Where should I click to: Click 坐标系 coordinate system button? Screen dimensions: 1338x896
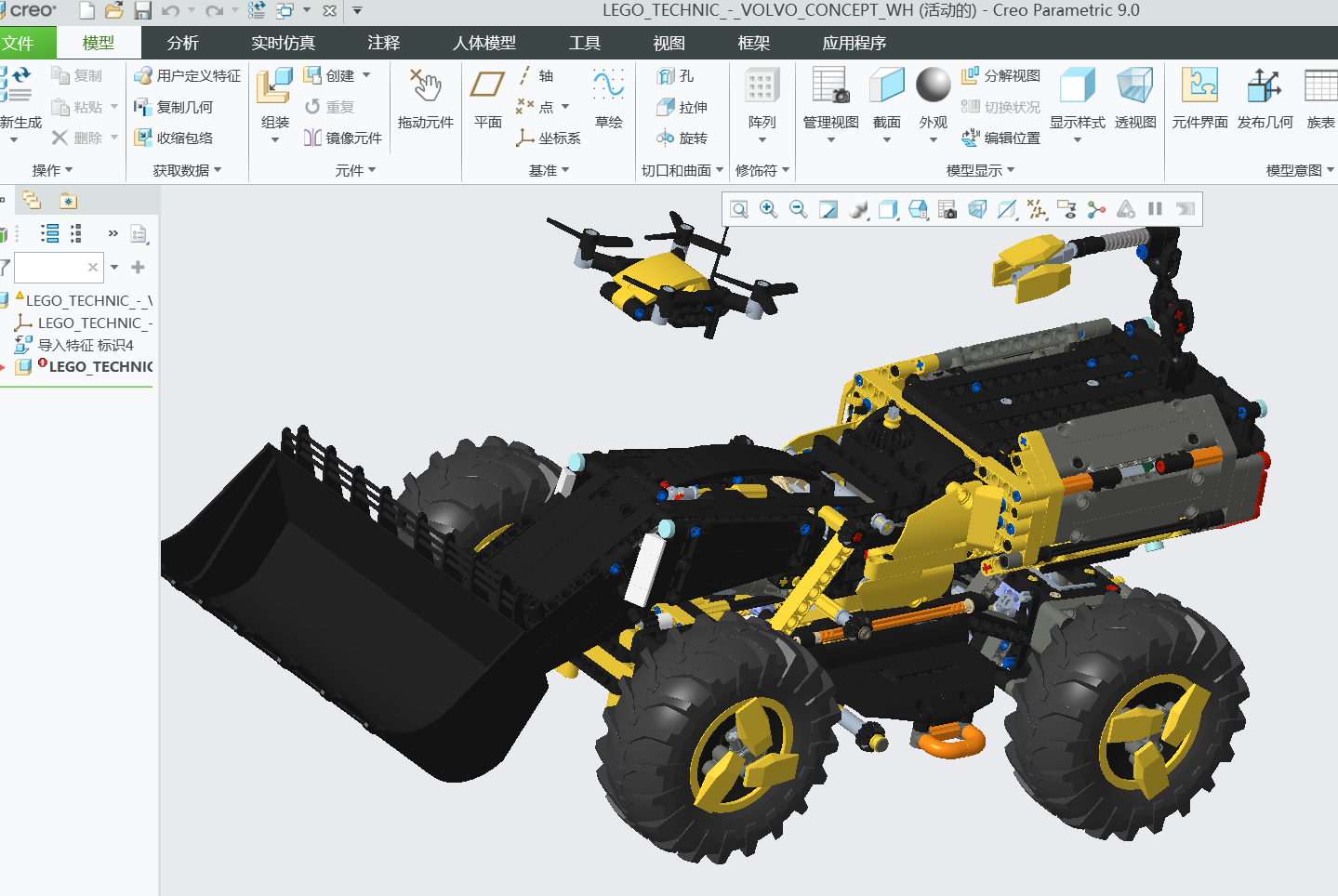tap(549, 138)
